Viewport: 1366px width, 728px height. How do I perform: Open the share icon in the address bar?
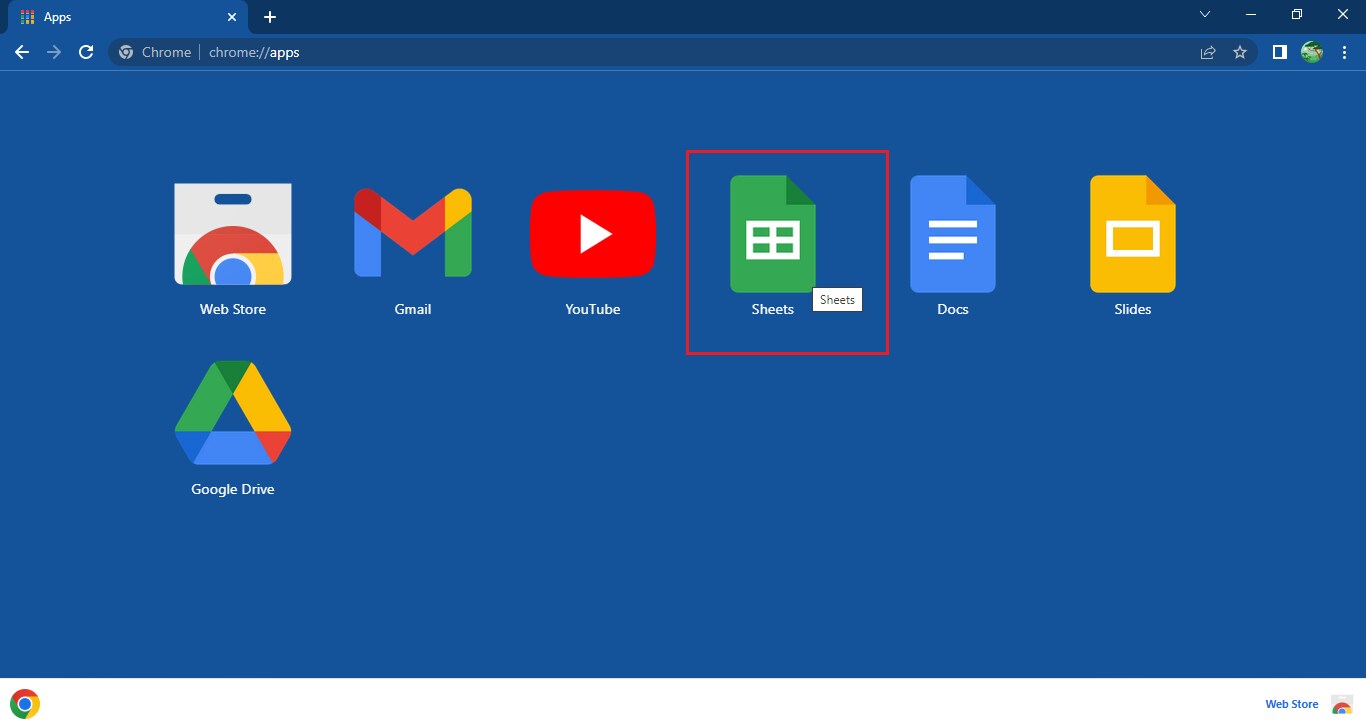1208,52
